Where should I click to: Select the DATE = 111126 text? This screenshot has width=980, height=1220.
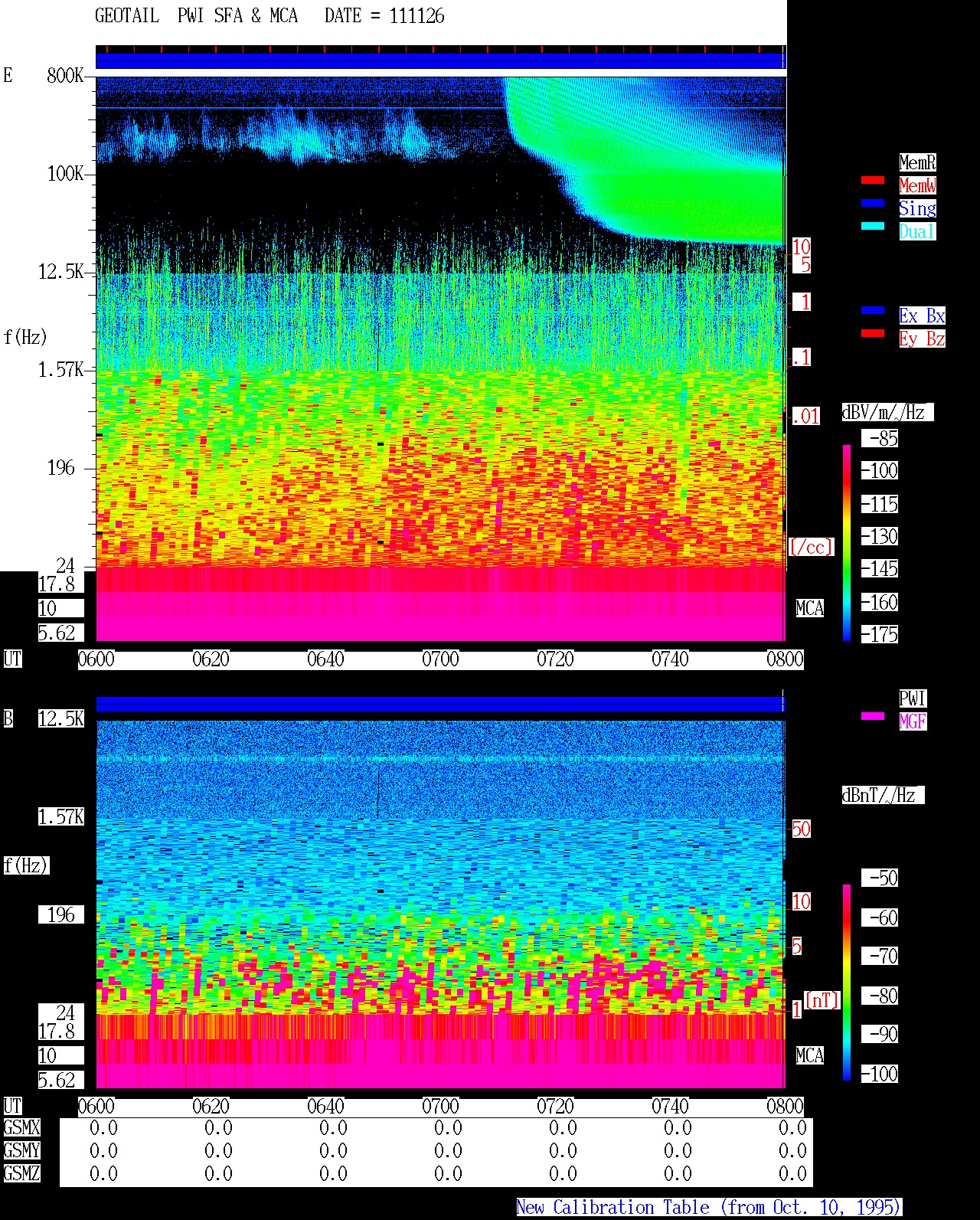pos(384,16)
